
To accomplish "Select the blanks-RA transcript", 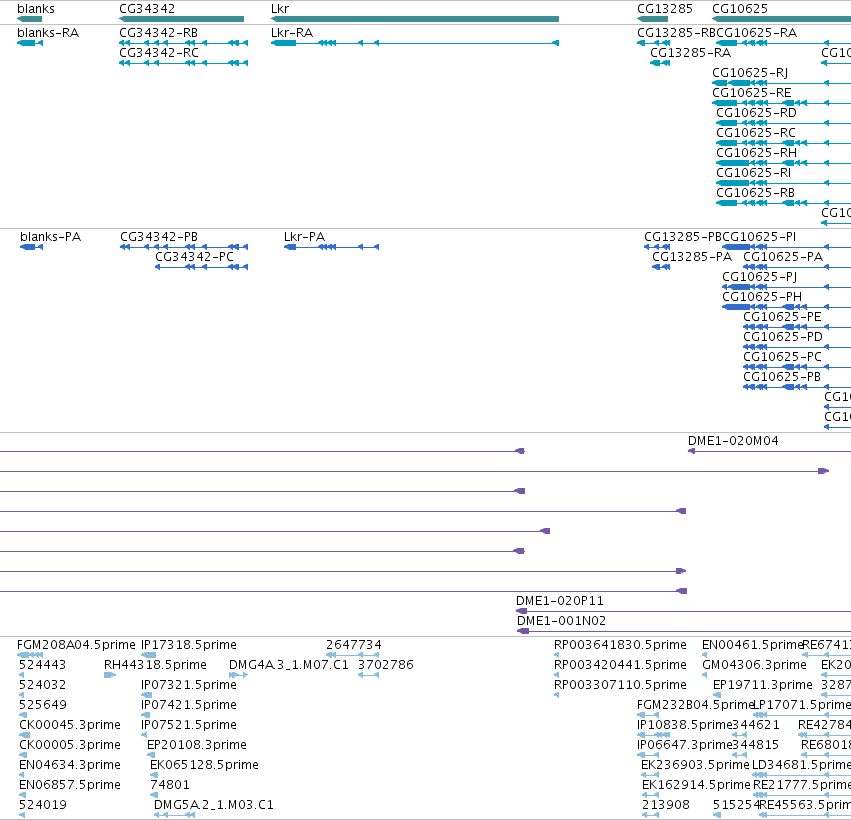I will (30, 43).
